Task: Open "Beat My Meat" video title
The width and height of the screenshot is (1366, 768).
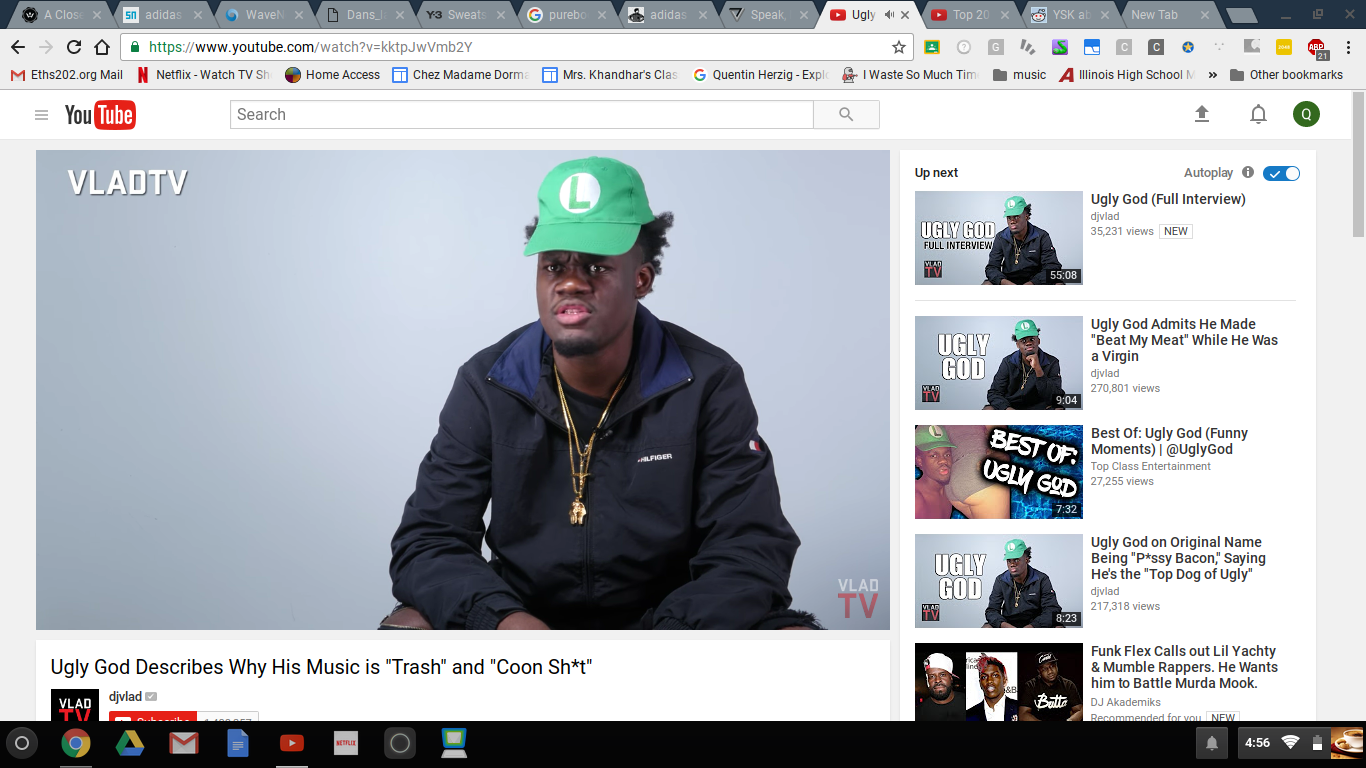Action: coord(1184,340)
